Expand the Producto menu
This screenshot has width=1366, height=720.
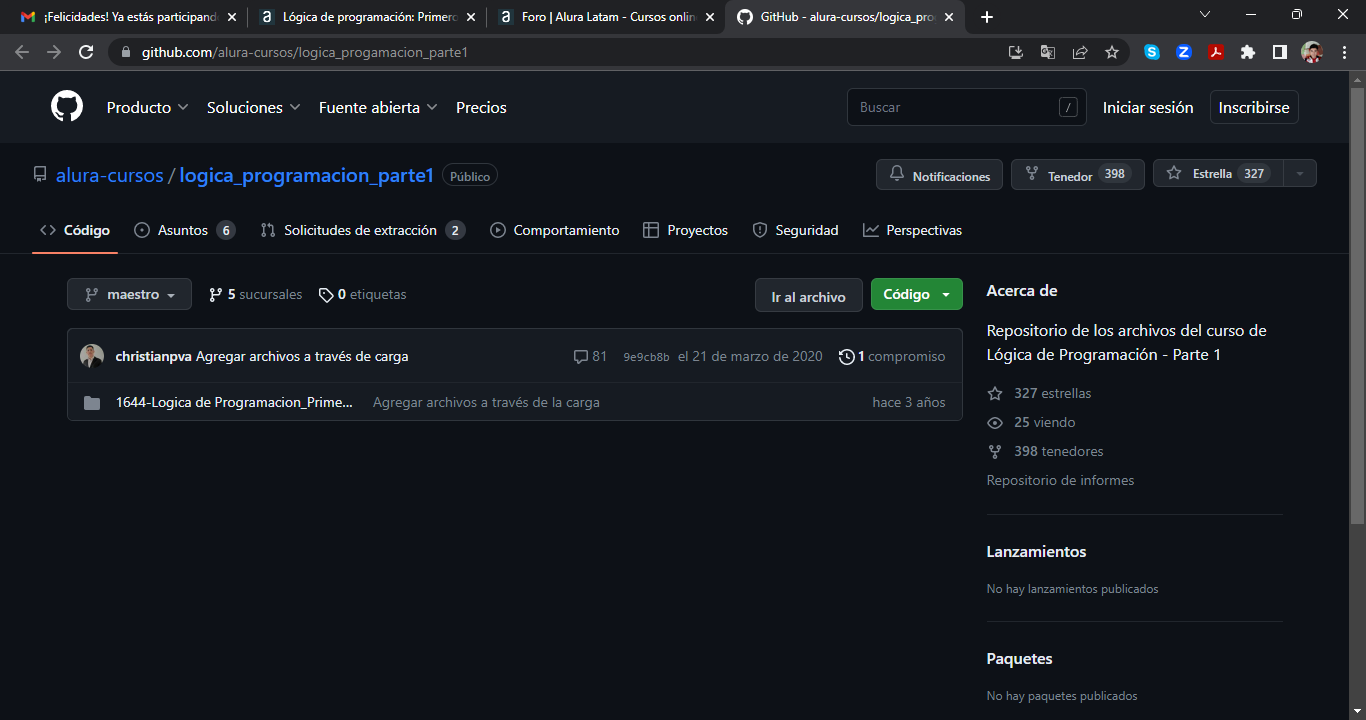148,107
